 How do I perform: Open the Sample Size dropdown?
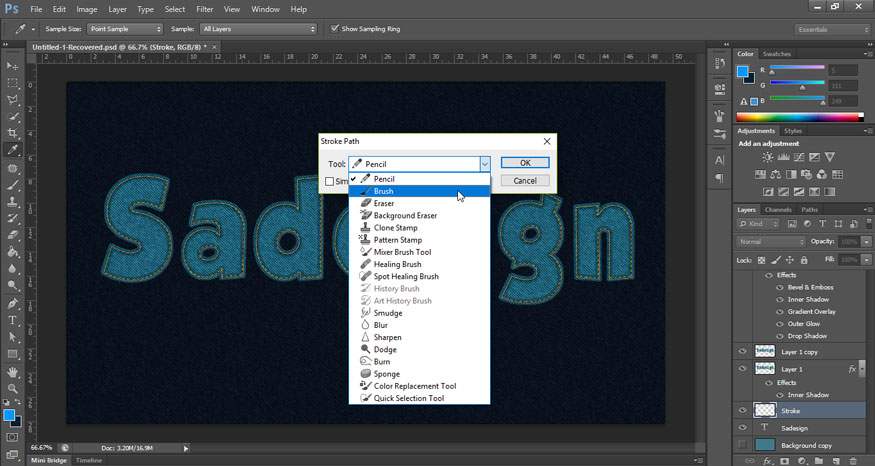(x=125, y=29)
